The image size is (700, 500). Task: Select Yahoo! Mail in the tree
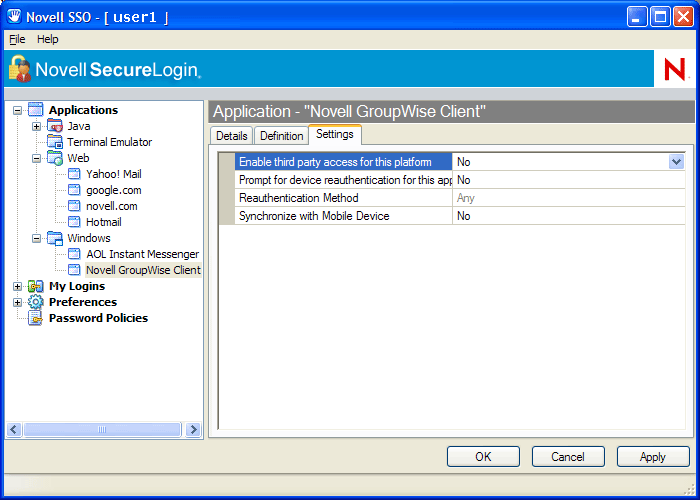114,174
